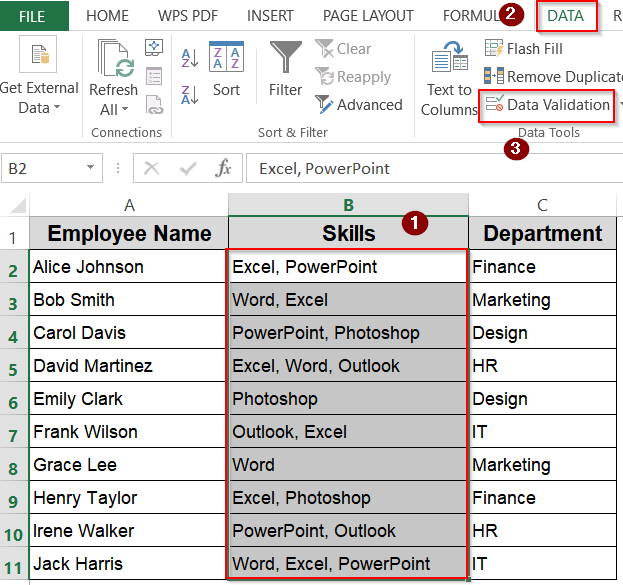The height and width of the screenshot is (585, 623).
Task: Open the PAGE LAYOUT tab
Action: click(x=368, y=16)
